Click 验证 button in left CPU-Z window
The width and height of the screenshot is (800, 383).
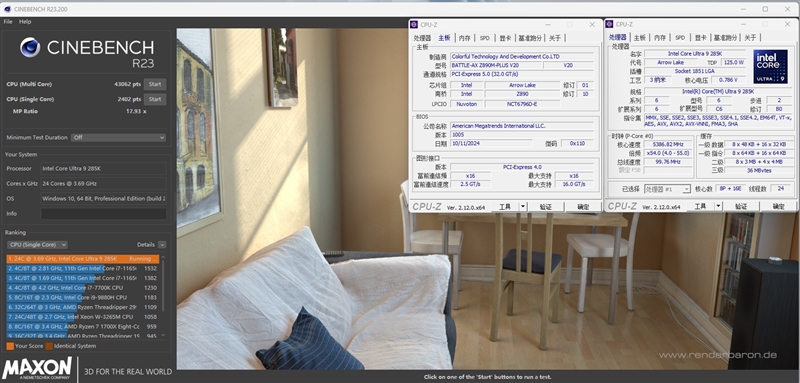(546, 207)
